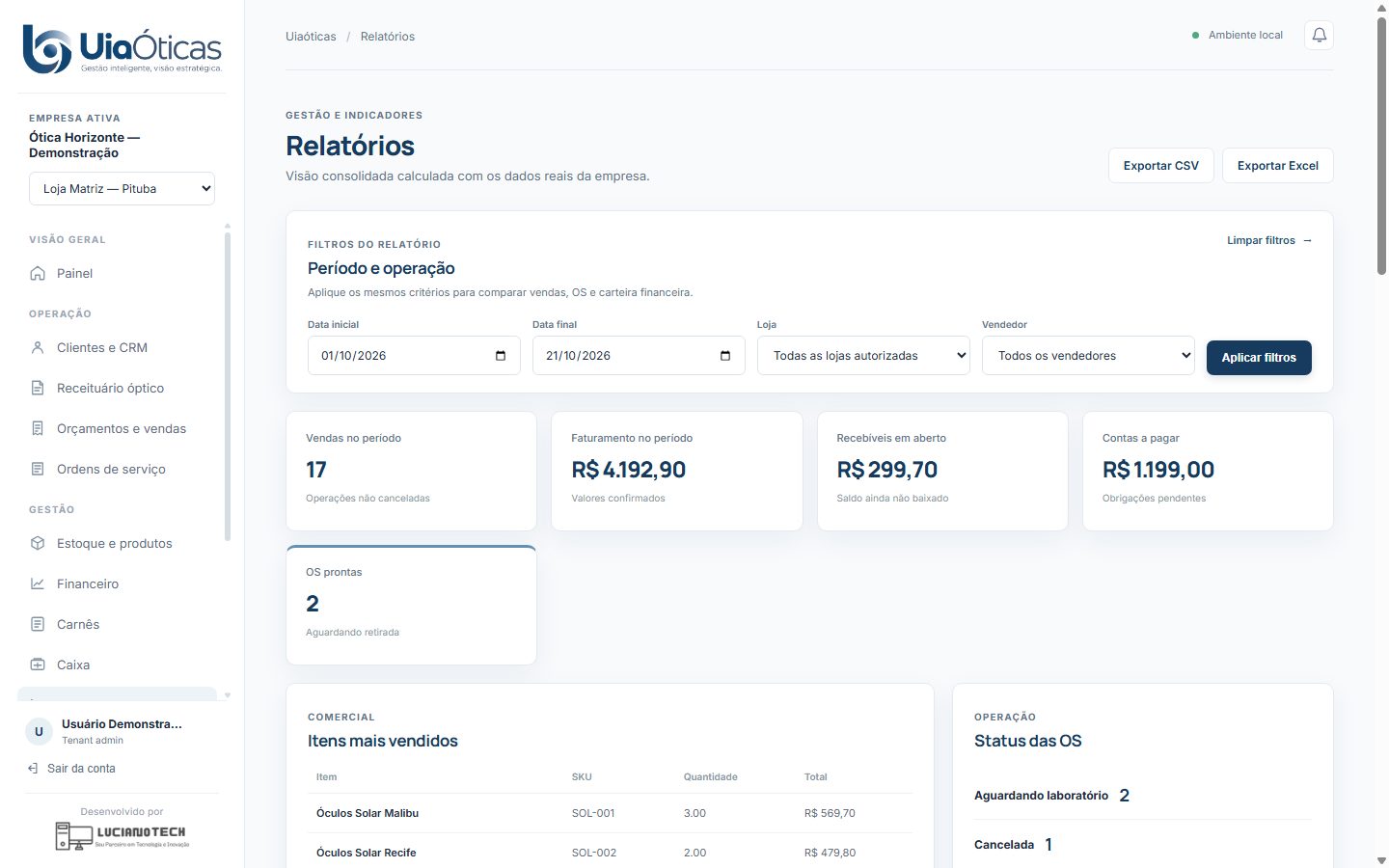
Task: Click the sidebar navigation scrollbar
Action: 228,386
